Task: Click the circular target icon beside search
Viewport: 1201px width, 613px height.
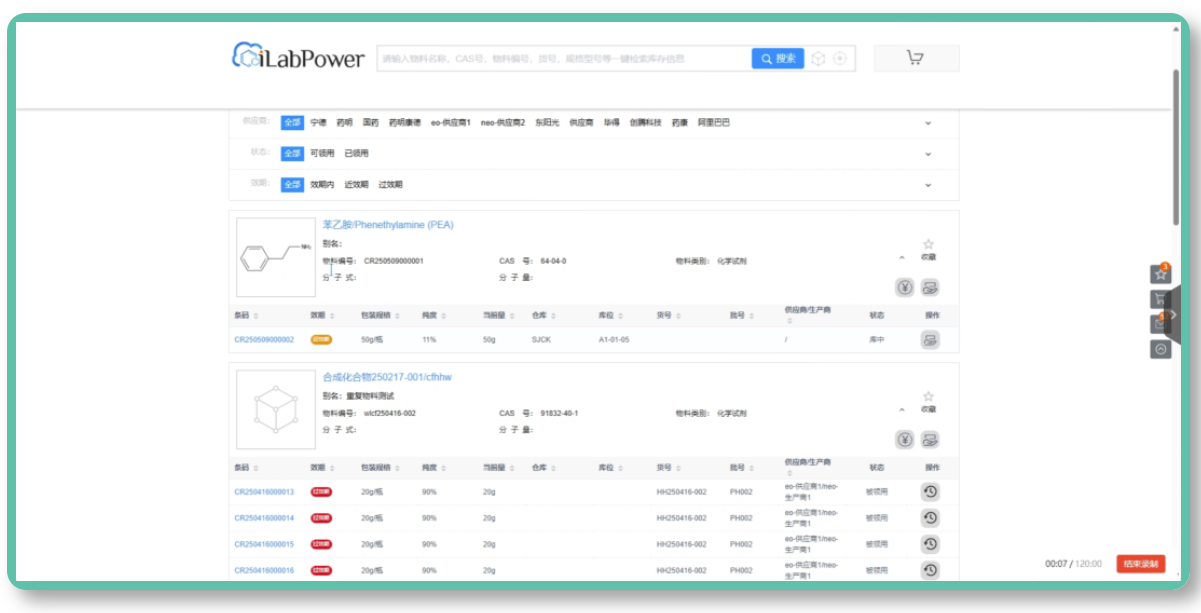Action: (840, 59)
